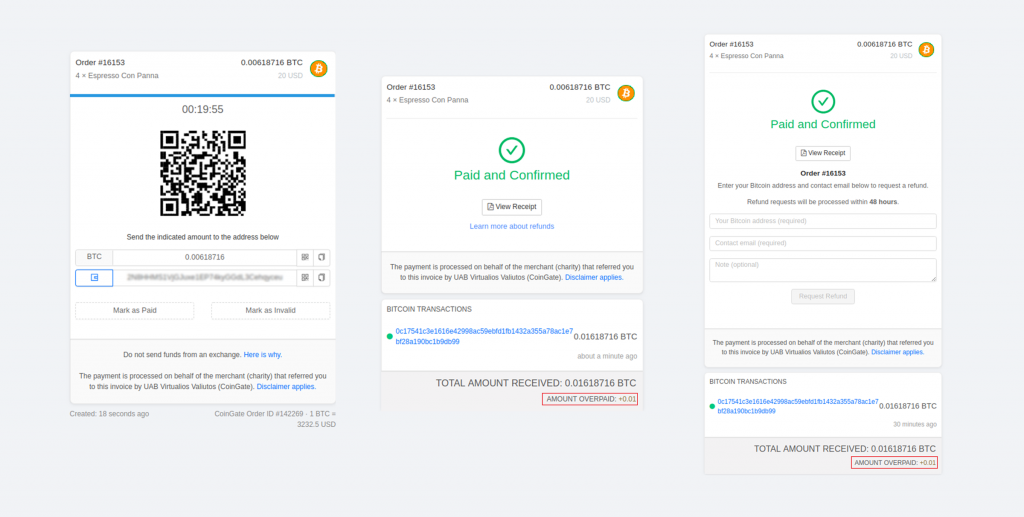
Task: Click the Request Refund button
Action: pyautogui.click(x=823, y=296)
